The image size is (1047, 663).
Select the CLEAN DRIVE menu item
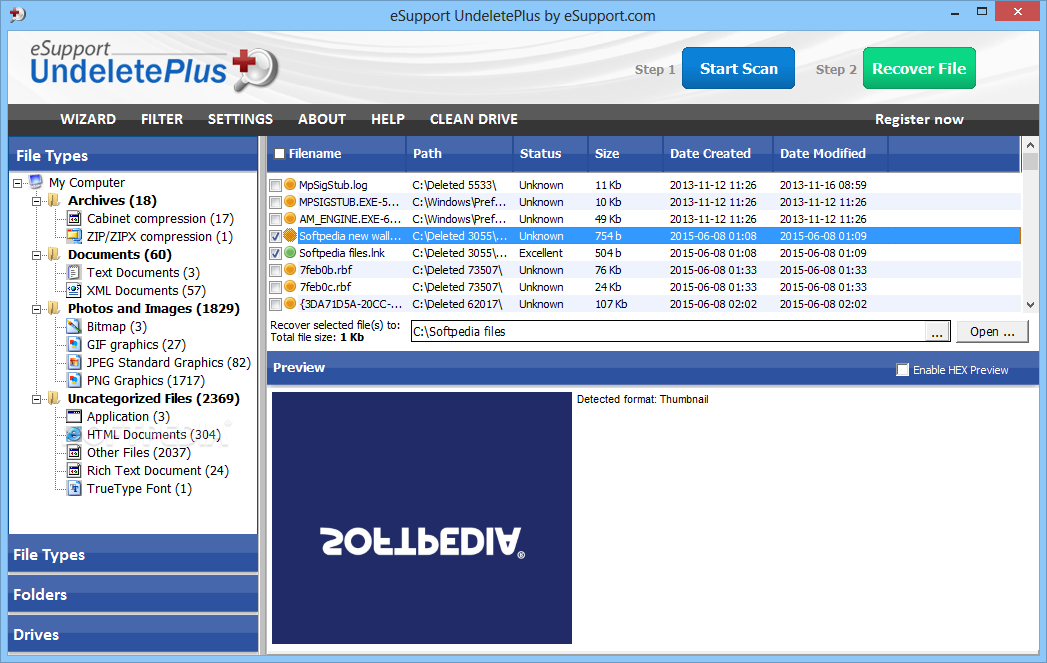point(473,120)
